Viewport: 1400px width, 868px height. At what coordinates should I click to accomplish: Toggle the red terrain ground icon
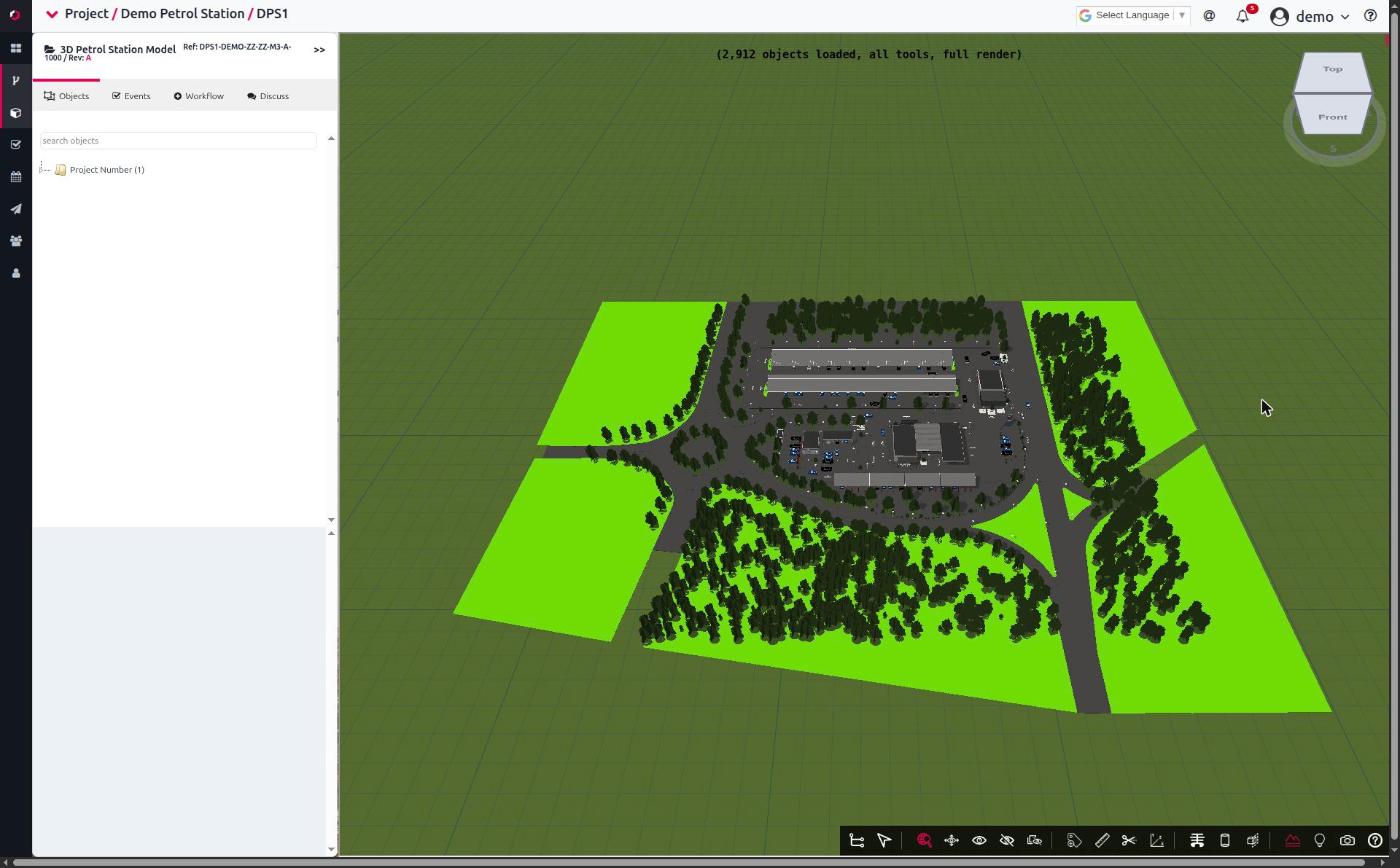tap(1292, 841)
